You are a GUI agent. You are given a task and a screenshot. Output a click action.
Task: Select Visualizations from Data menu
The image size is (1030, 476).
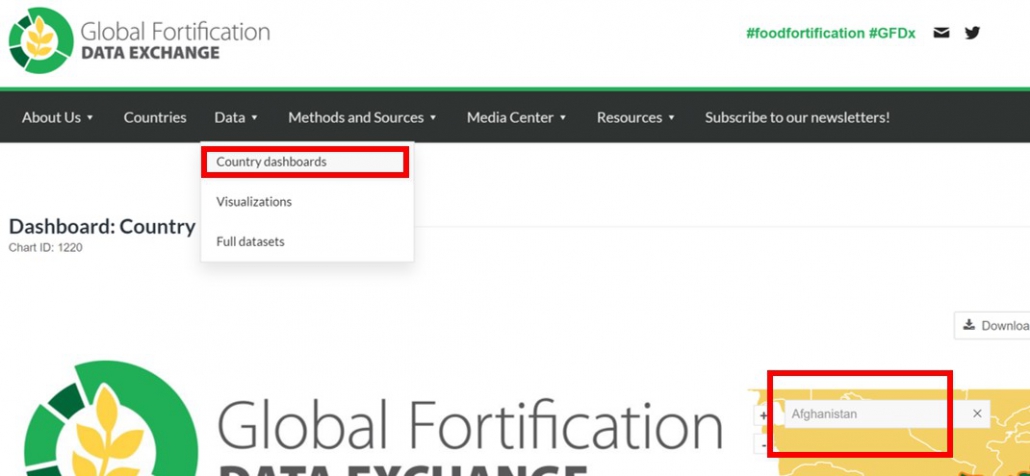tap(254, 202)
